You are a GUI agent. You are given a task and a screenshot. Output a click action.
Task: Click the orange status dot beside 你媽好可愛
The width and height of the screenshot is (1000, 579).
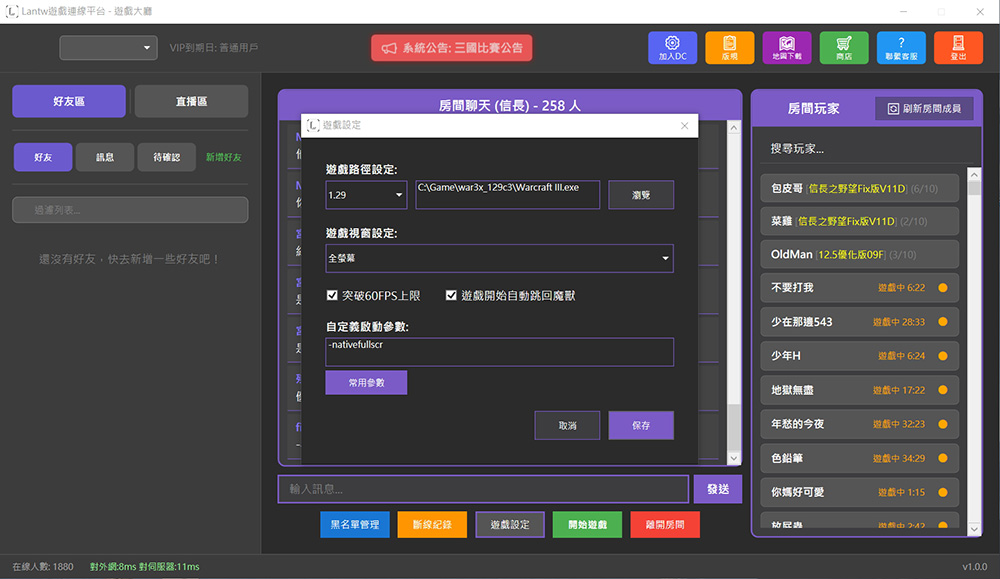[943, 492]
